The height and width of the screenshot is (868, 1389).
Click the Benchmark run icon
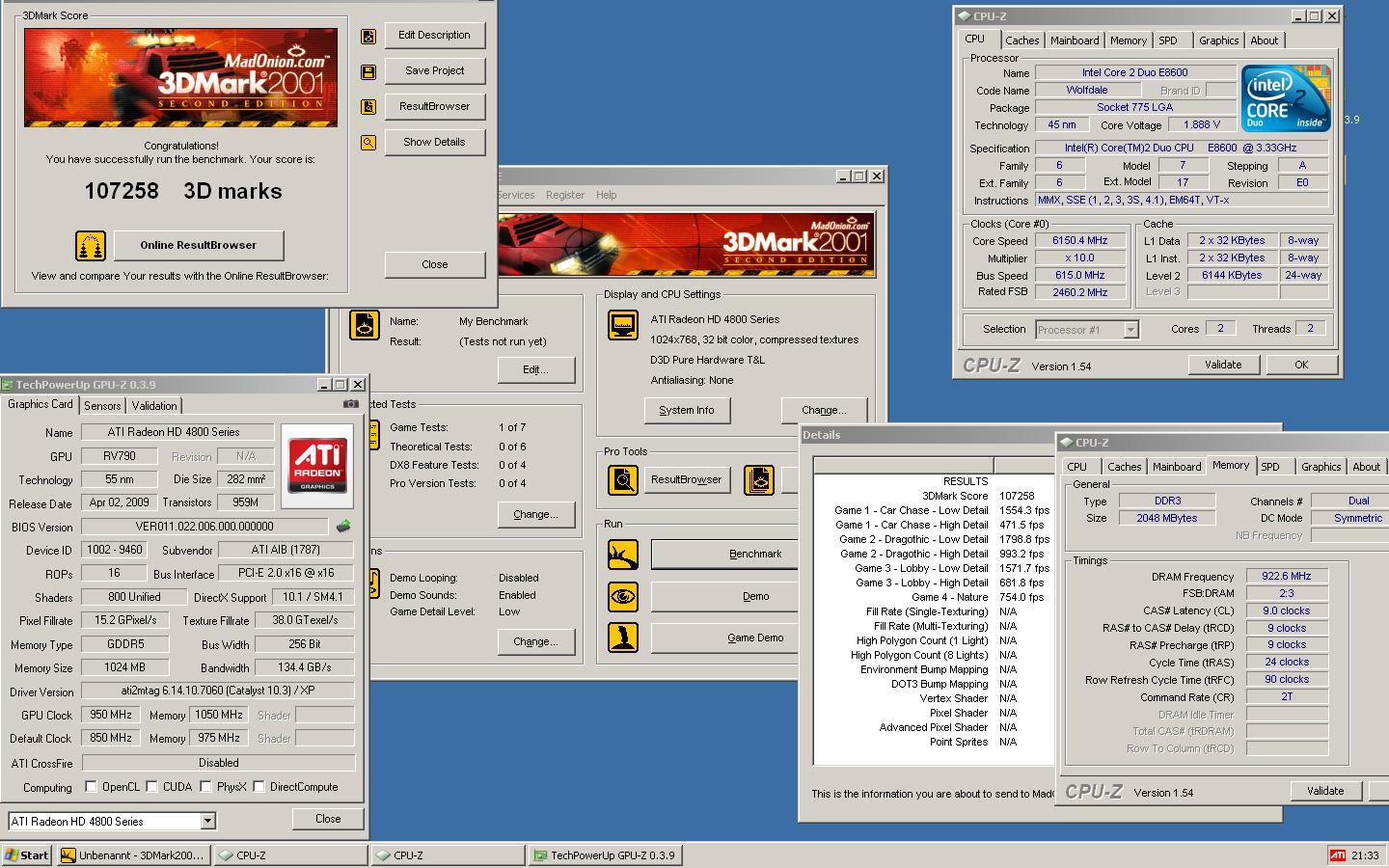[x=622, y=555]
